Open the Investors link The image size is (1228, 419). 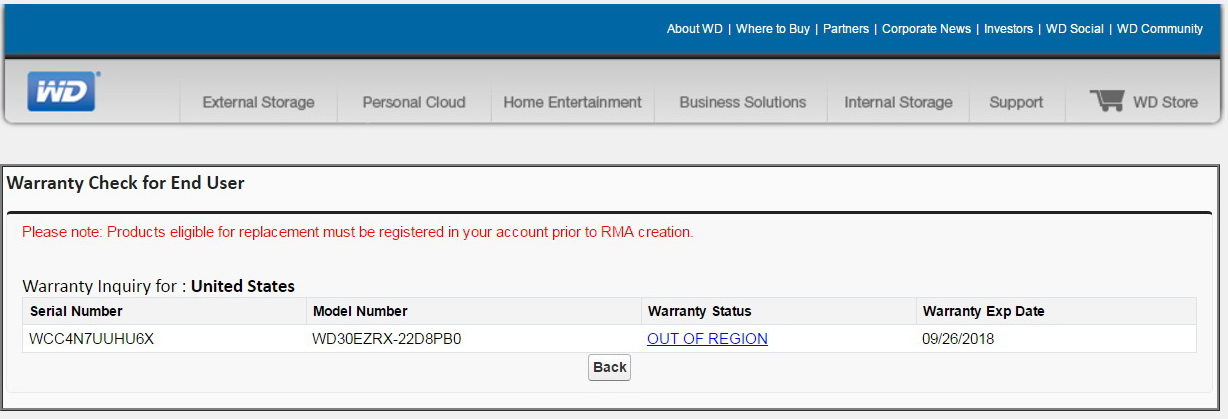click(1008, 29)
